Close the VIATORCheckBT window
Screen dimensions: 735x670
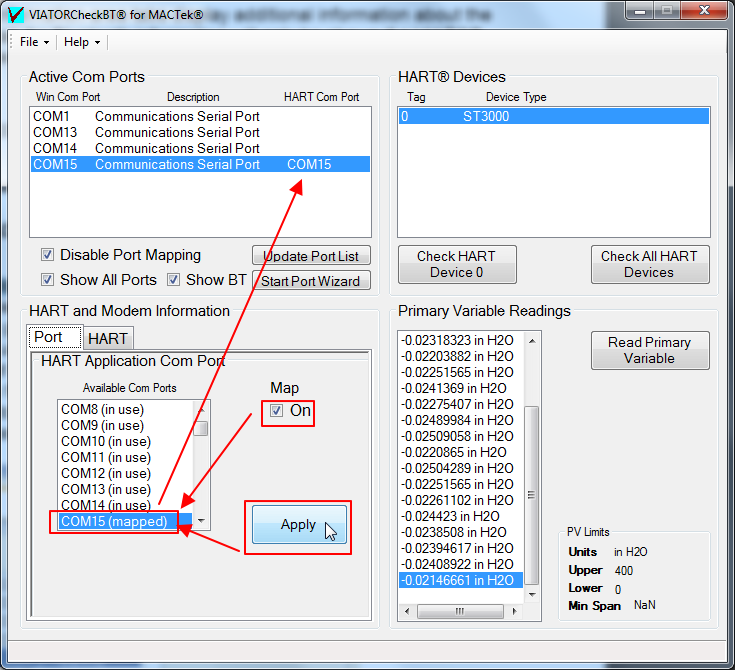(705, 10)
